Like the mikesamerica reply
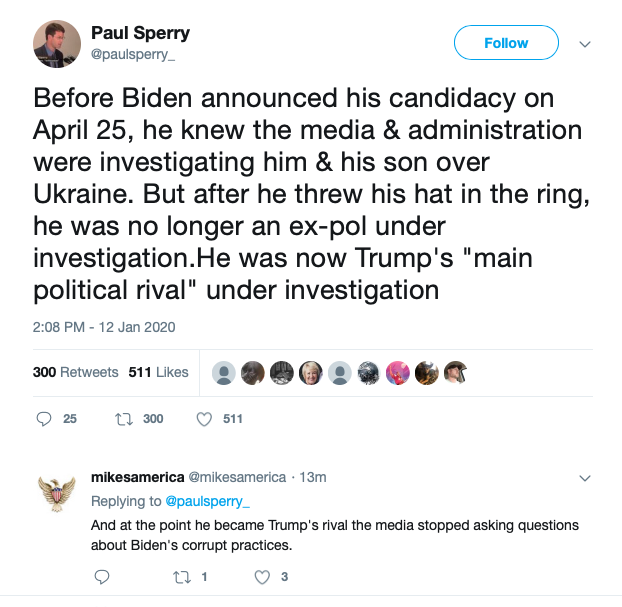This screenshot has width=622, height=607. tap(262, 576)
